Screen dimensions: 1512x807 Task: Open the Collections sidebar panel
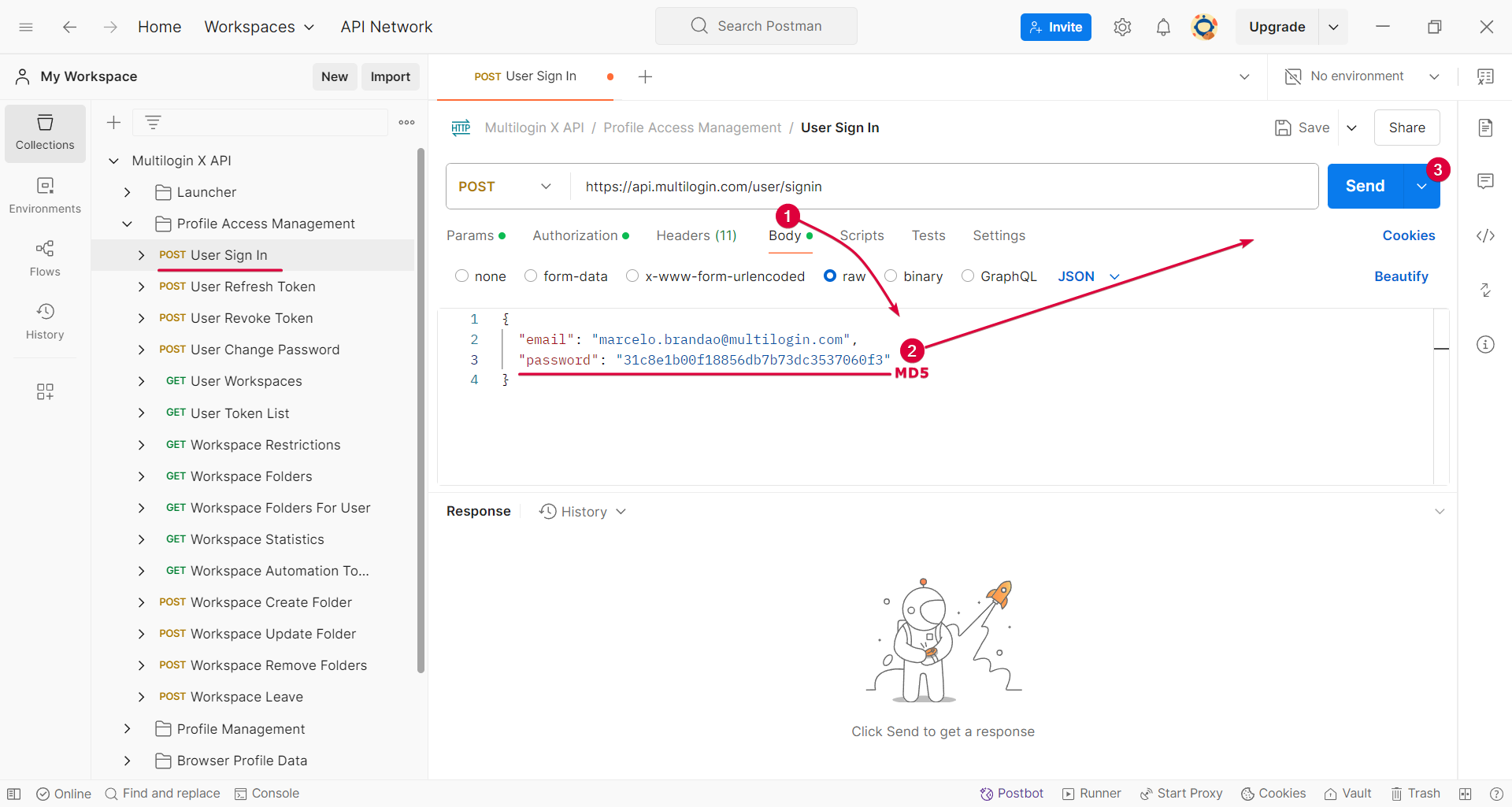click(44, 133)
